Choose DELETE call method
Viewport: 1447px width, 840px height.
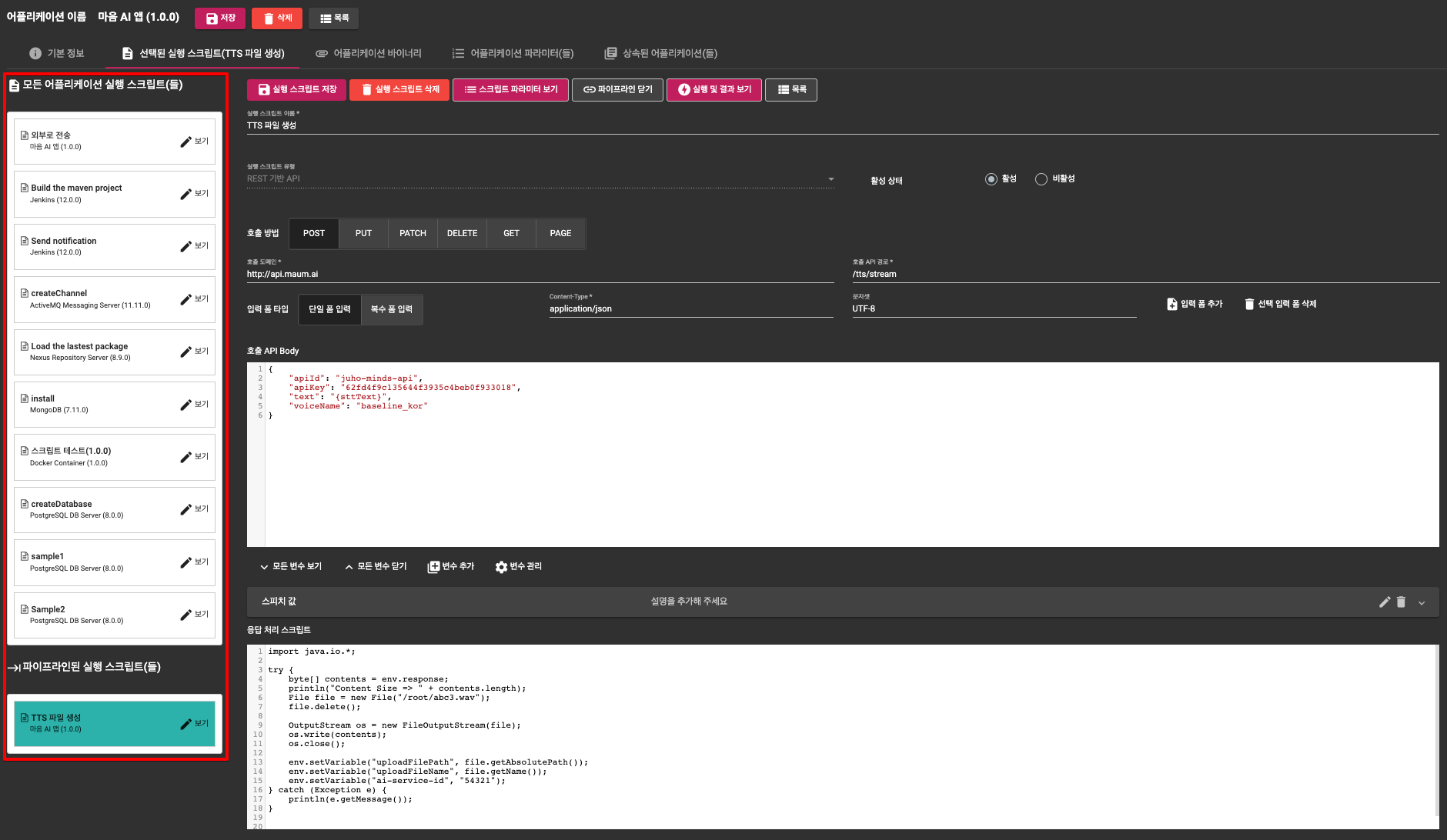point(462,234)
